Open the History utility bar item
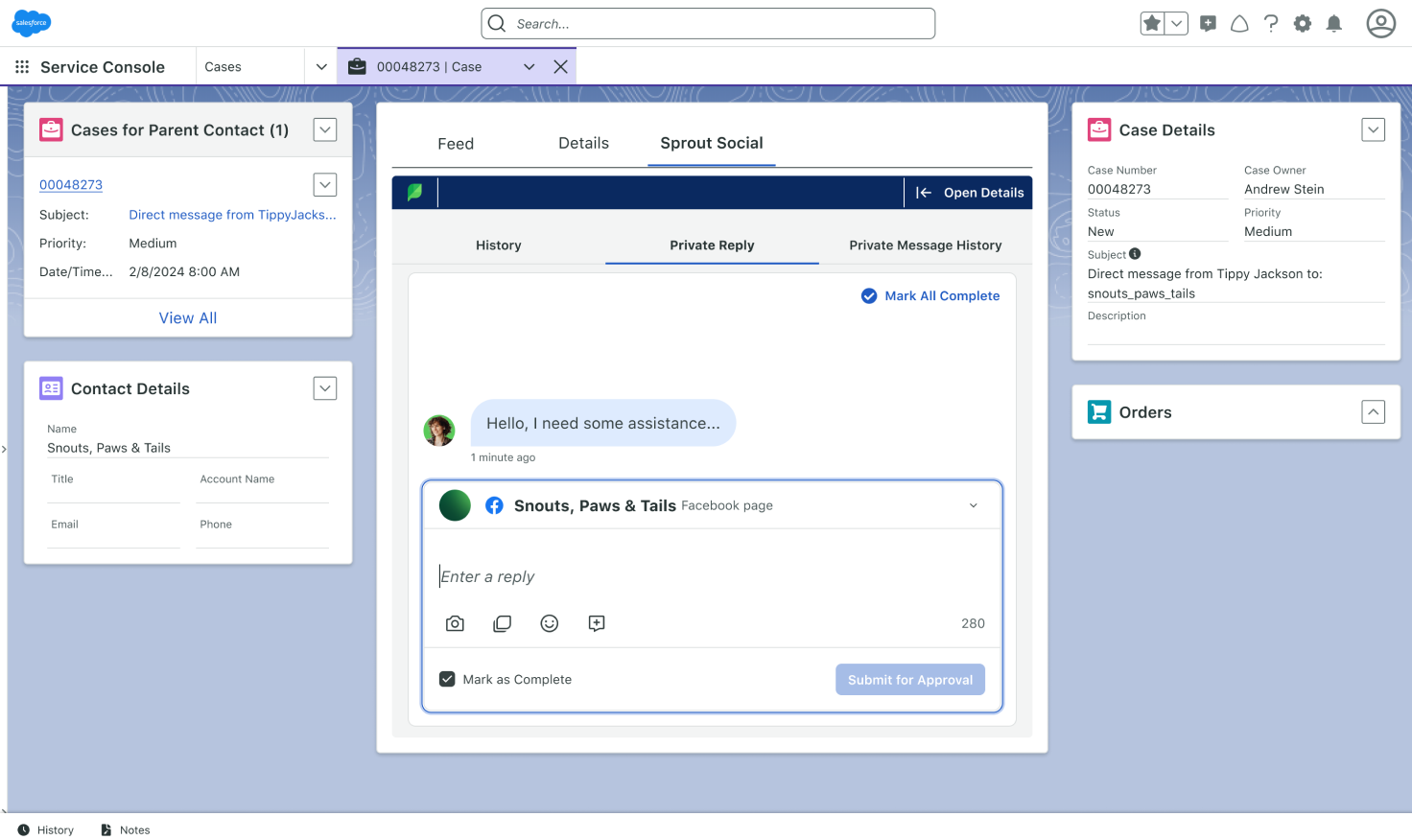Screen dimensions: 1412x840 [x=45, y=830]
